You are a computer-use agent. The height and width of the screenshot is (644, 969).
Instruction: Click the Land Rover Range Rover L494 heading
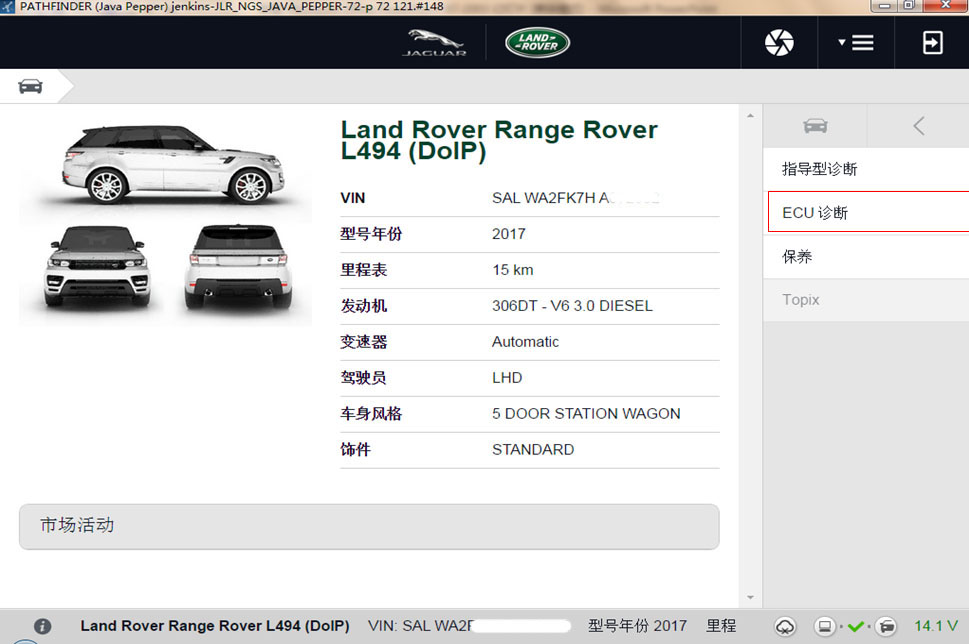[x=499, y=140]
